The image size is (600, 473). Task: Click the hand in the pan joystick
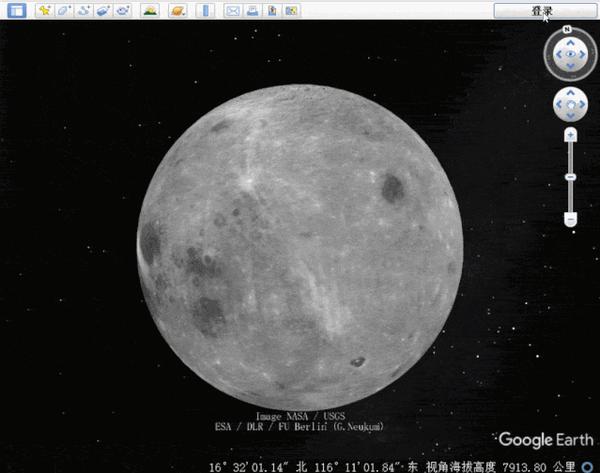point(571,104)
